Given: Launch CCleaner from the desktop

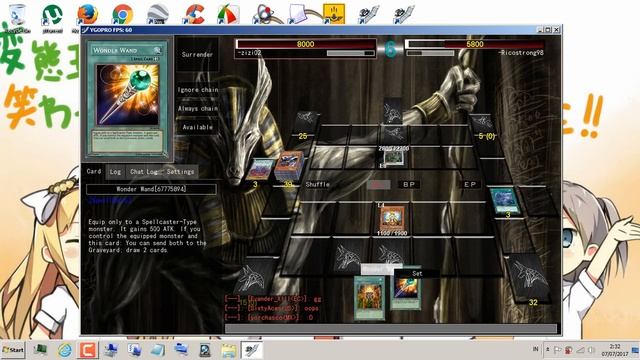Looking at the screenshot, I should [x=193, y=15].
